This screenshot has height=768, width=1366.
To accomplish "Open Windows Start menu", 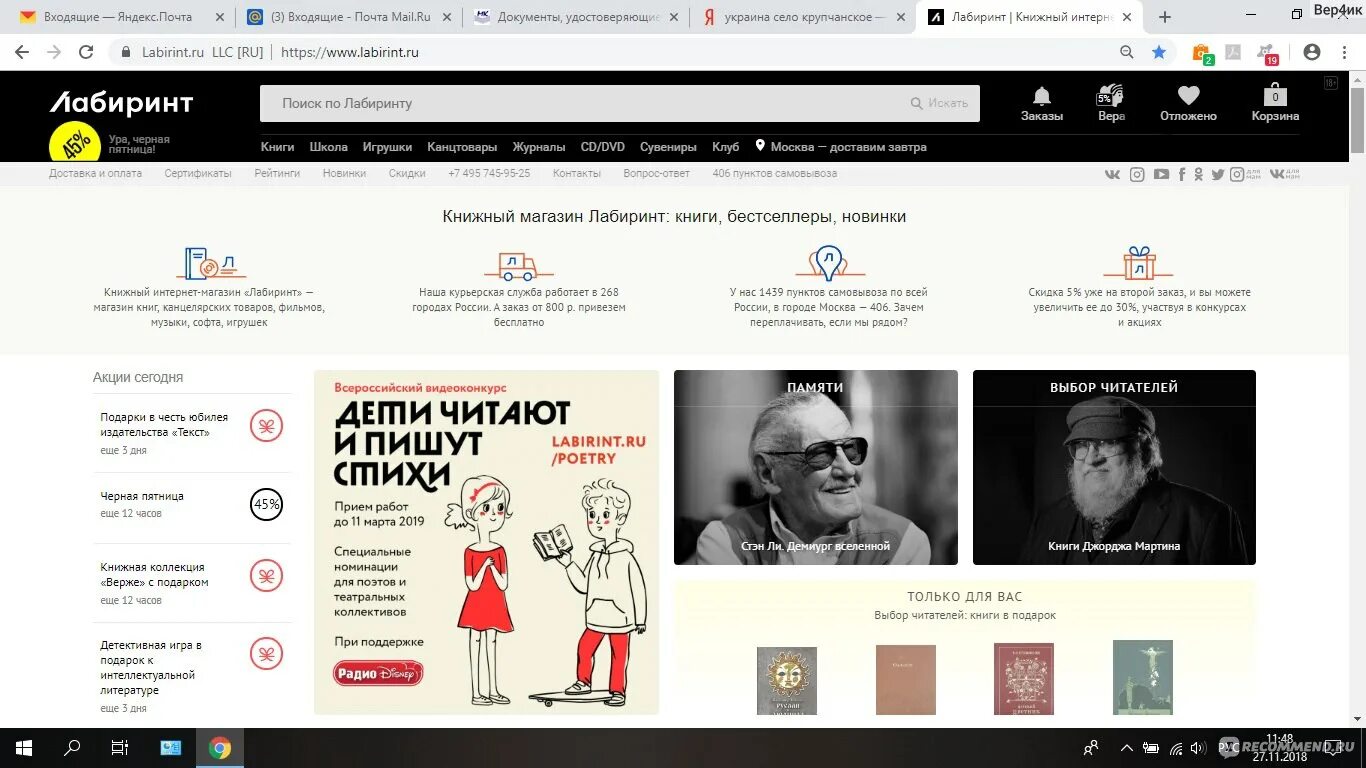I will [x=24, y=748].
